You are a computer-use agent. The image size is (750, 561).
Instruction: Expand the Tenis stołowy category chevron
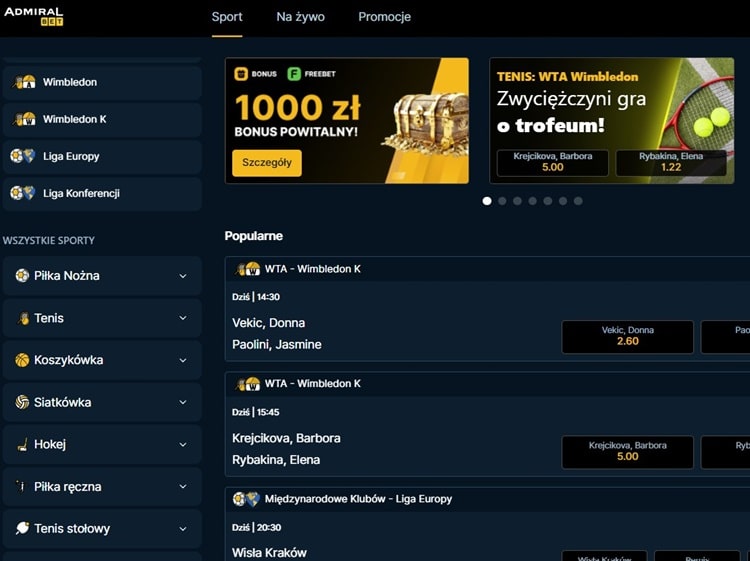tap(183, 528)
